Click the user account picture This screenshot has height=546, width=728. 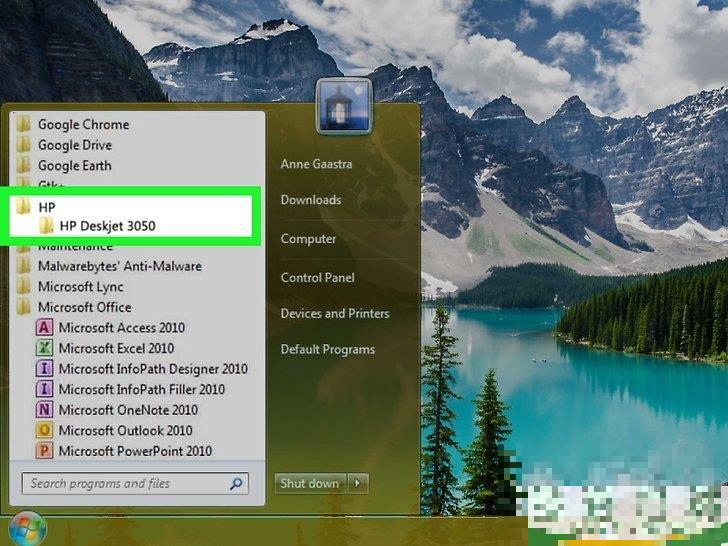[x=344, y=107]
